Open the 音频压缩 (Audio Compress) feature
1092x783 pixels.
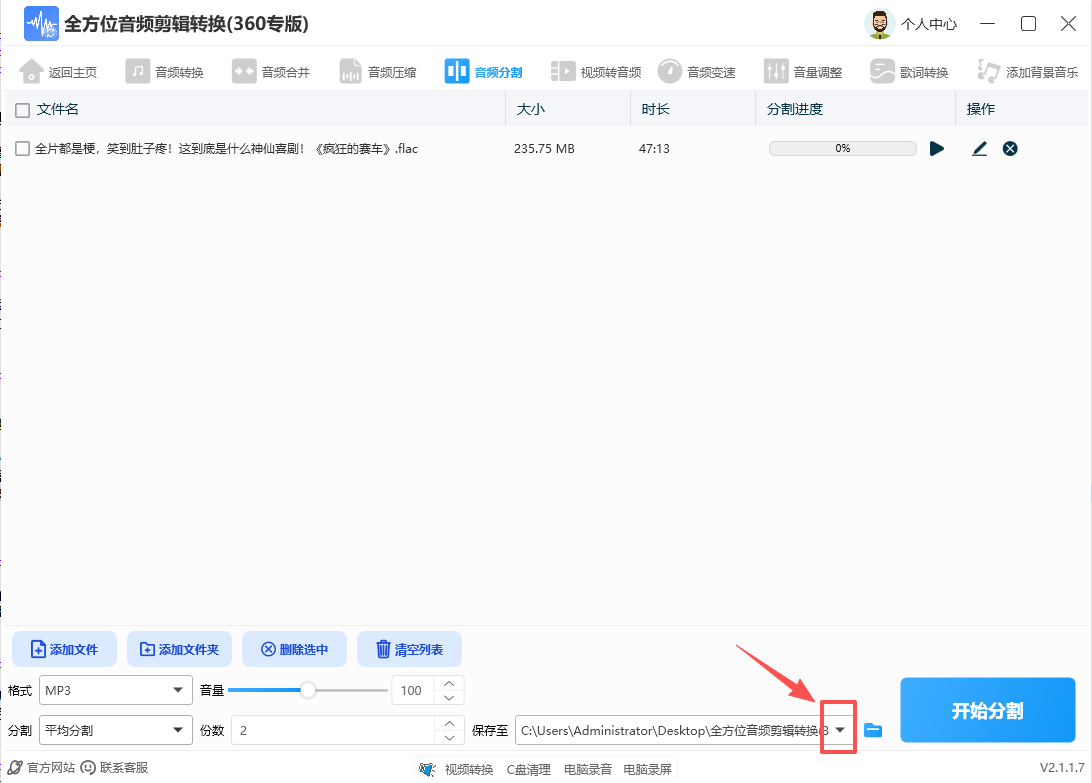[379, 71]
